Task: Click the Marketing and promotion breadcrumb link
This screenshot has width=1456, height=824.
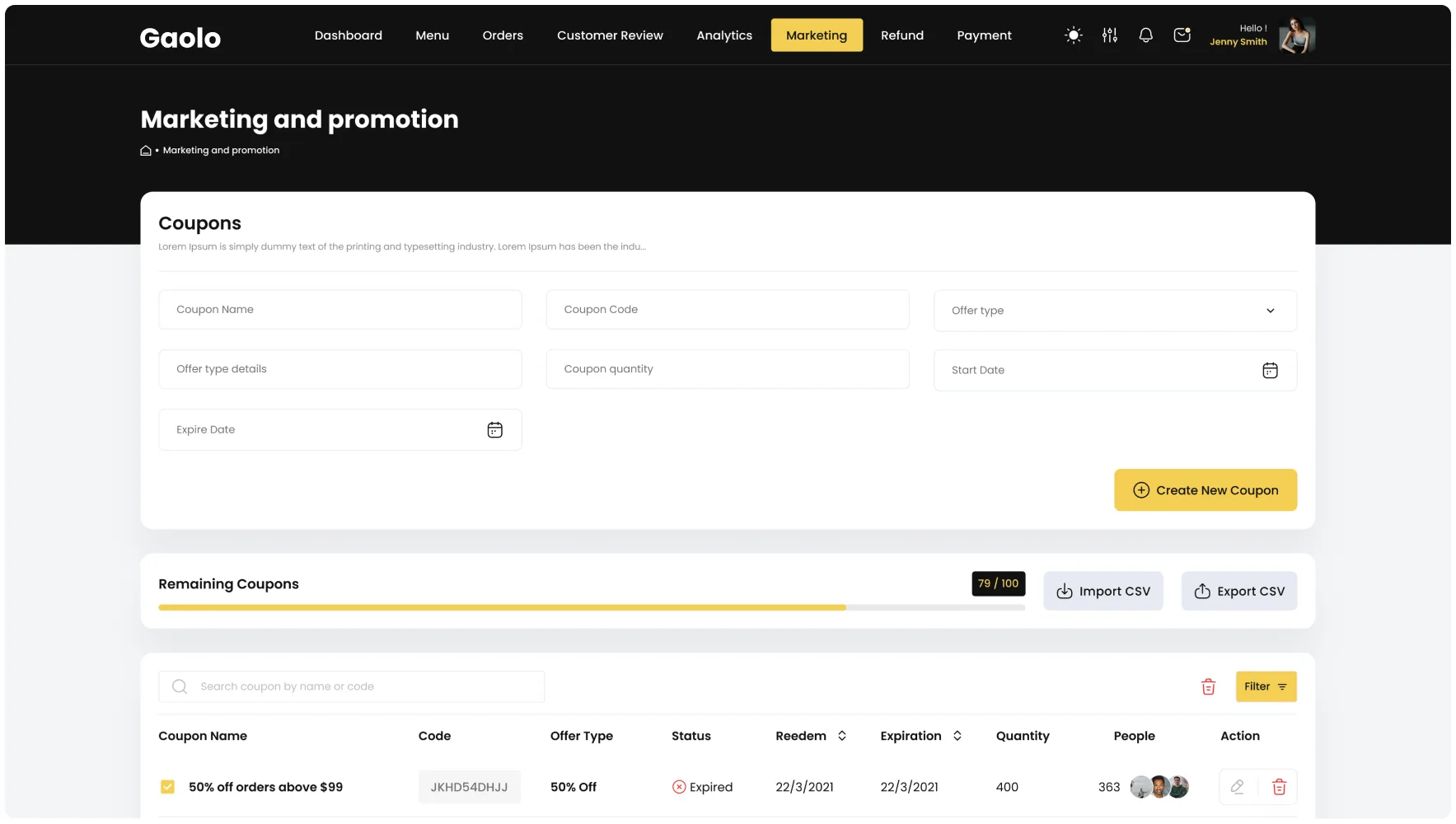Action: point(221,150)
